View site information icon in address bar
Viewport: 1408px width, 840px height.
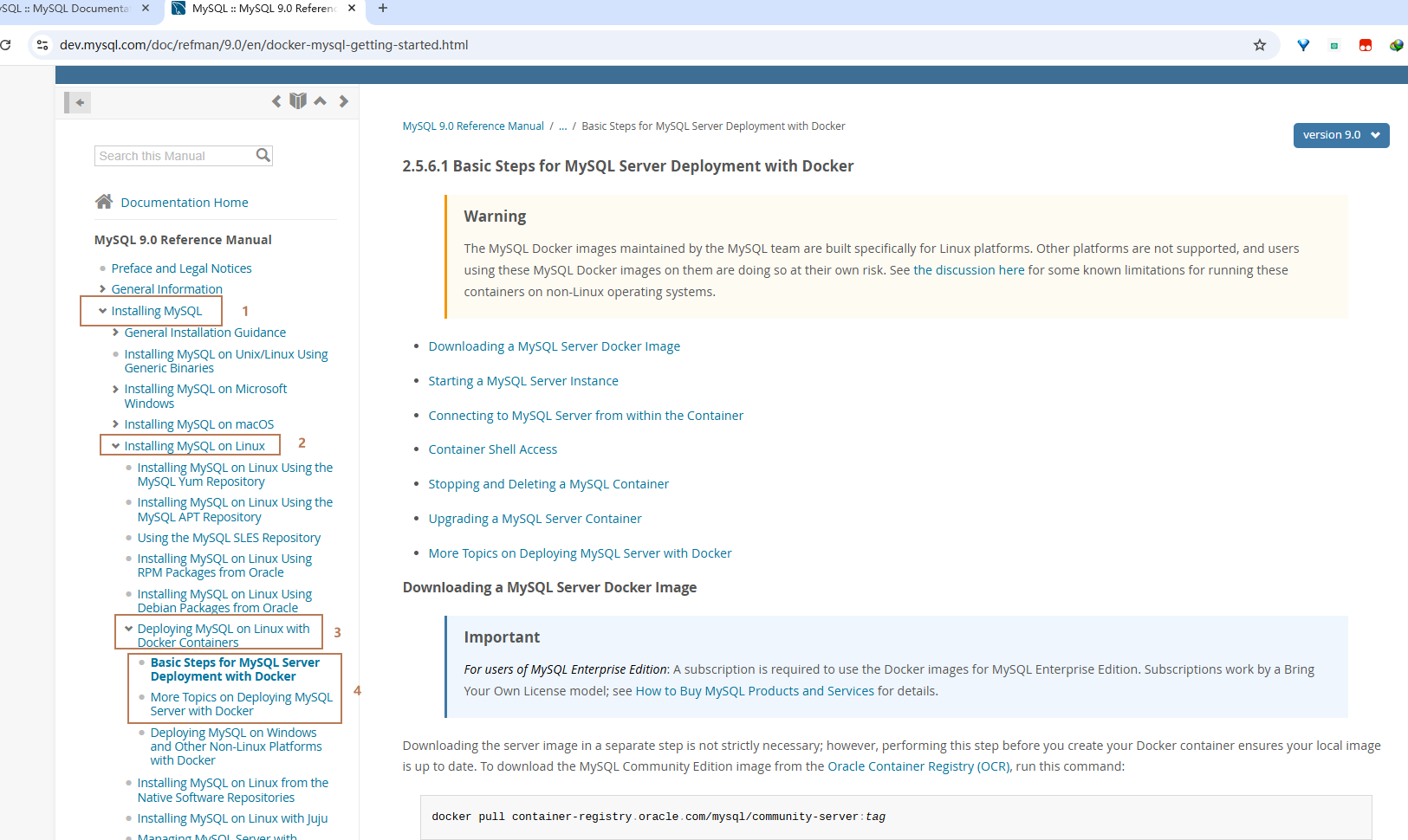click(42, 45)
